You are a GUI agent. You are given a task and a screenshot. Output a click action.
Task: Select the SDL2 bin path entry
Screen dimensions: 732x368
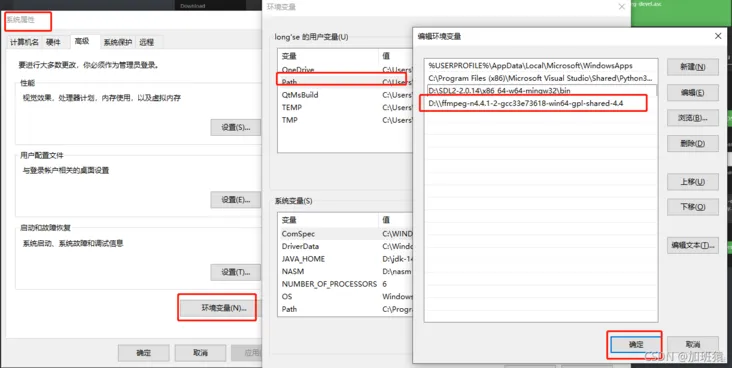pyautogui.click(x=541, y=91)
